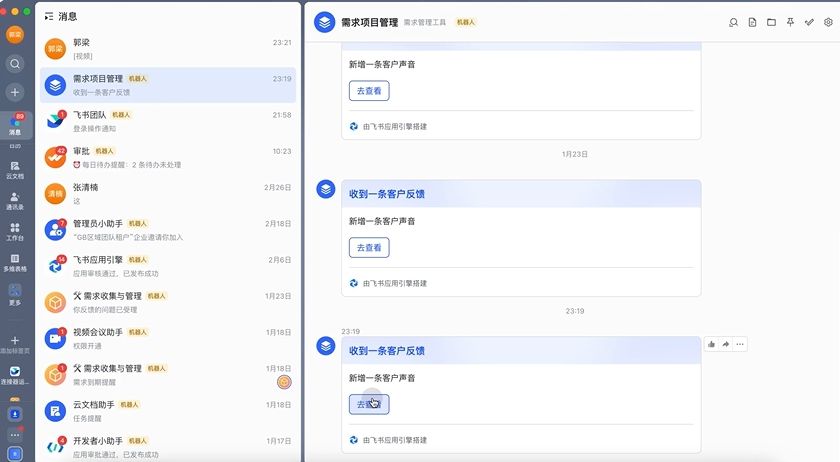Click the orange round icon in 需求到期提醒 row
Image resolution: width=840 pixels, height=462 pixels.
[284, 382]
